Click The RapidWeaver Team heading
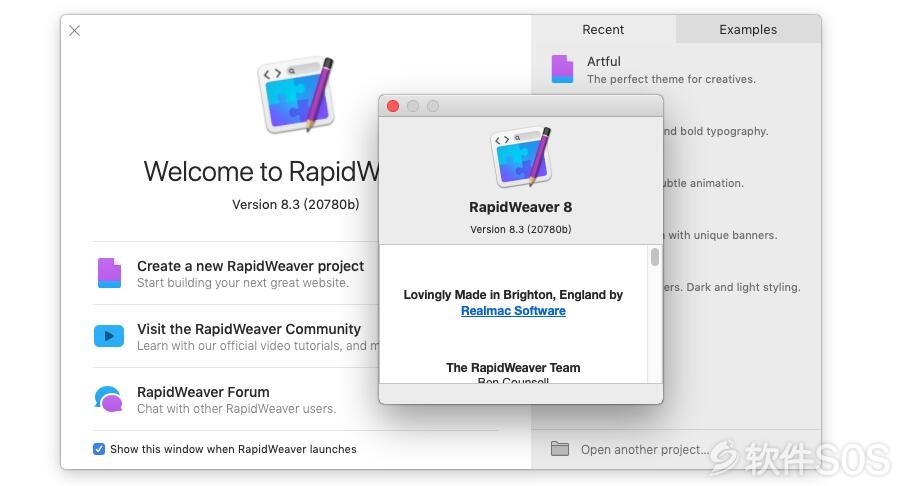 point(513,368)
